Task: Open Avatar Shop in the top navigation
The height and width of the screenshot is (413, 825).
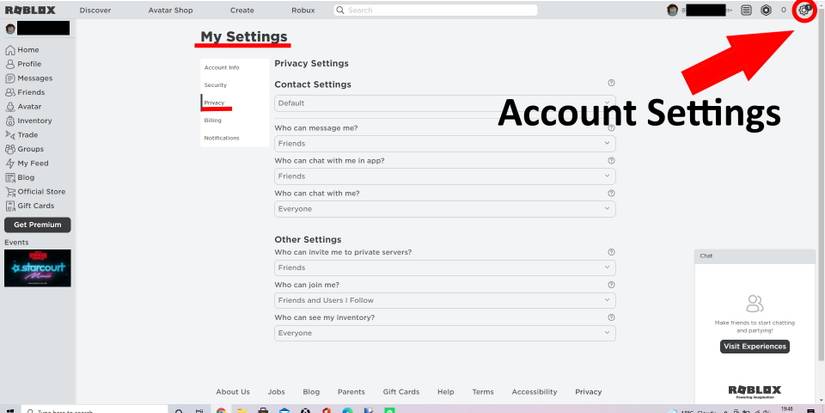Action: 170,10
